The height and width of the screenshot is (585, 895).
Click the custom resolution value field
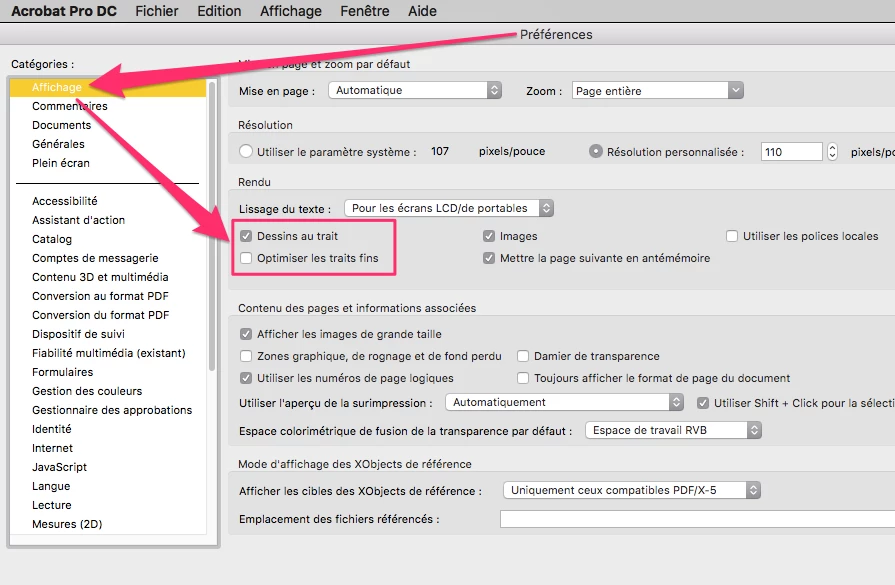[792, 152]
